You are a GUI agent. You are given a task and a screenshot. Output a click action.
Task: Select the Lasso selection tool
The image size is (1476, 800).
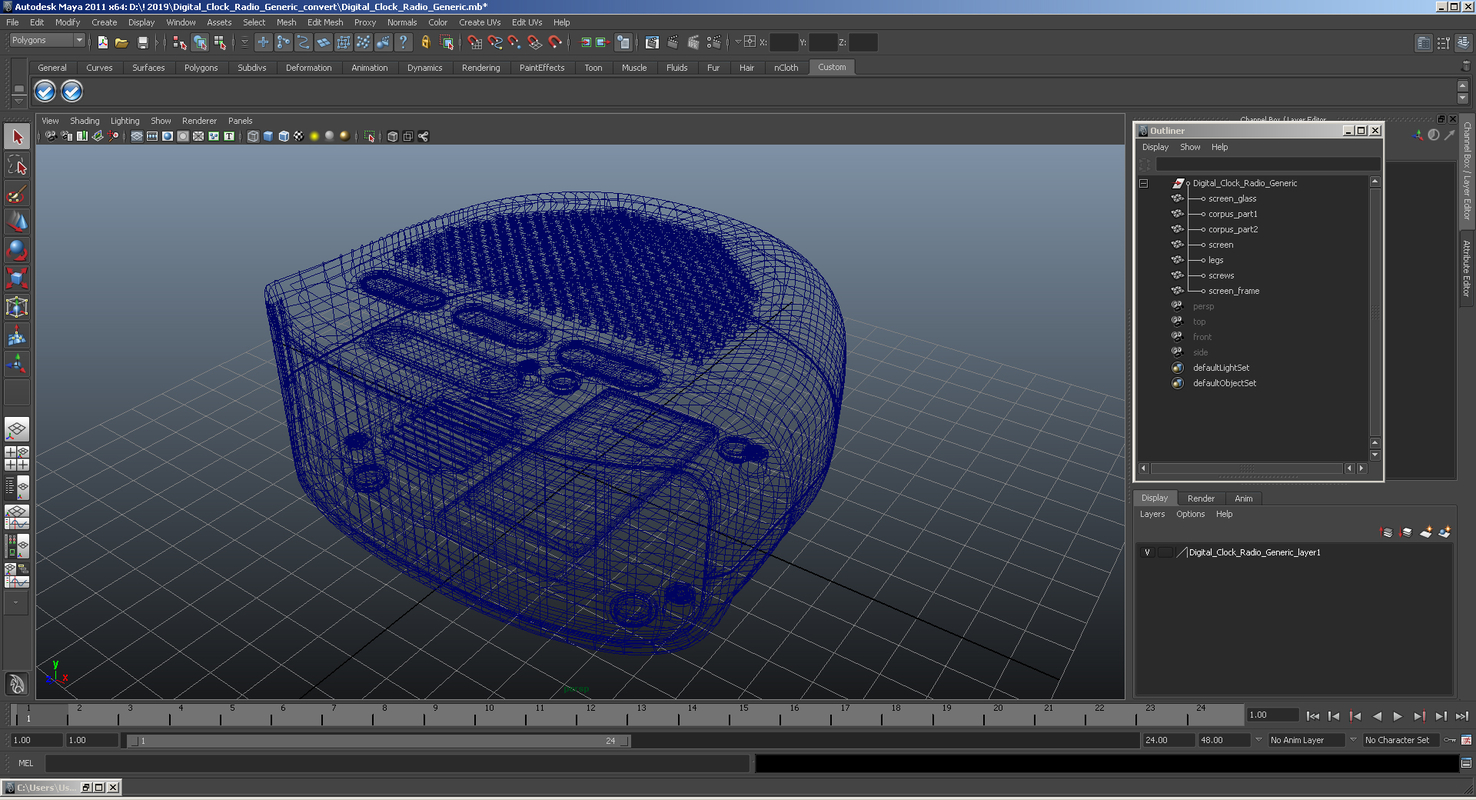[x=17, y=164]
